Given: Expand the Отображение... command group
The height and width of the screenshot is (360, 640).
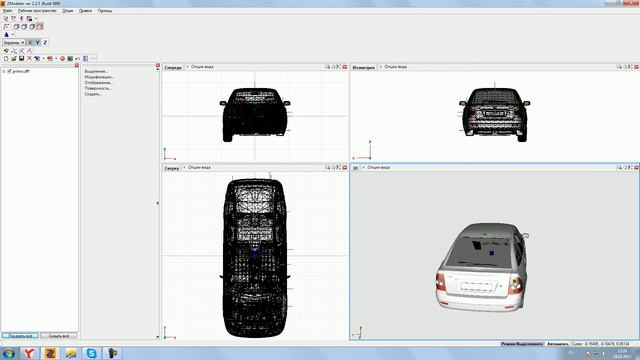Looking at the screenshot, I should (98, 82).
